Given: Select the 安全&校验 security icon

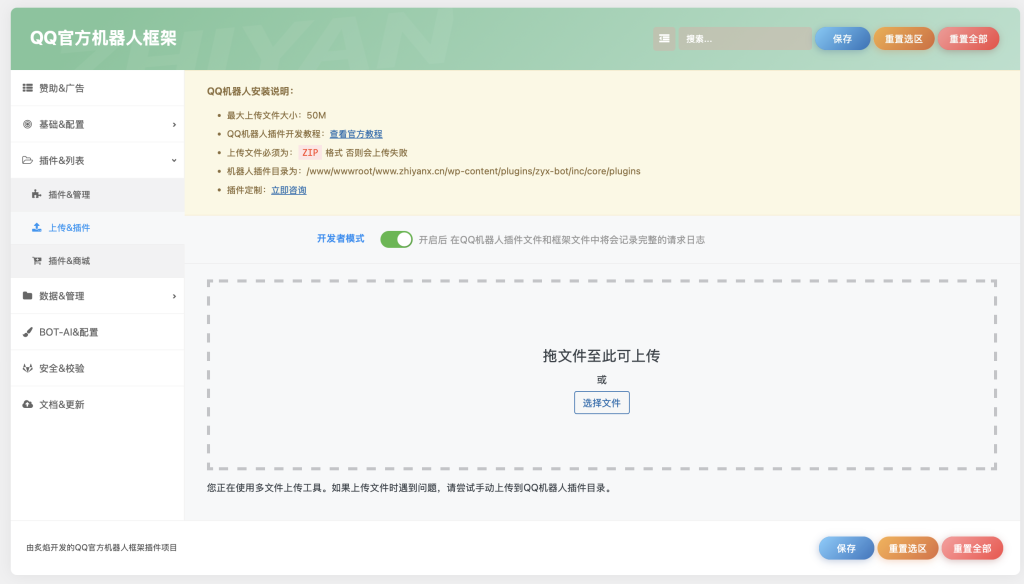Looking at the screenshot, I should [27, 368].
